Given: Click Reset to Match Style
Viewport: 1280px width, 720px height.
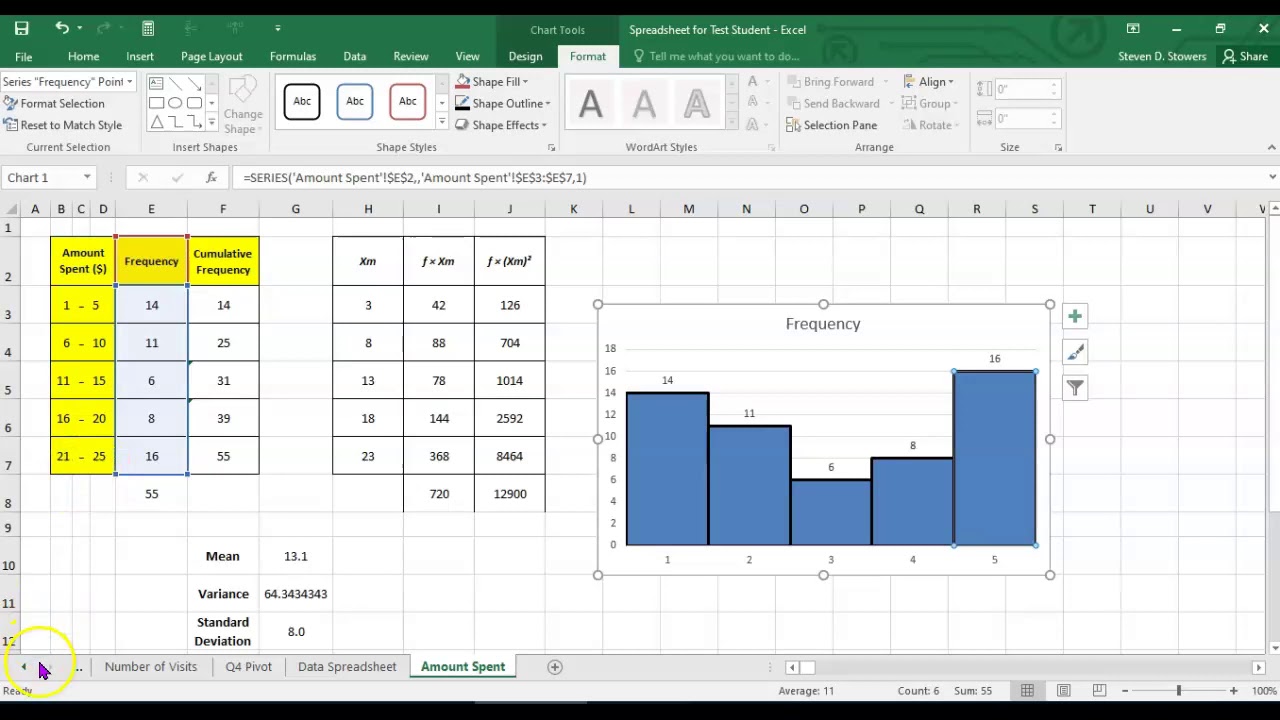Looking at the screenshot, I should 62,125.
